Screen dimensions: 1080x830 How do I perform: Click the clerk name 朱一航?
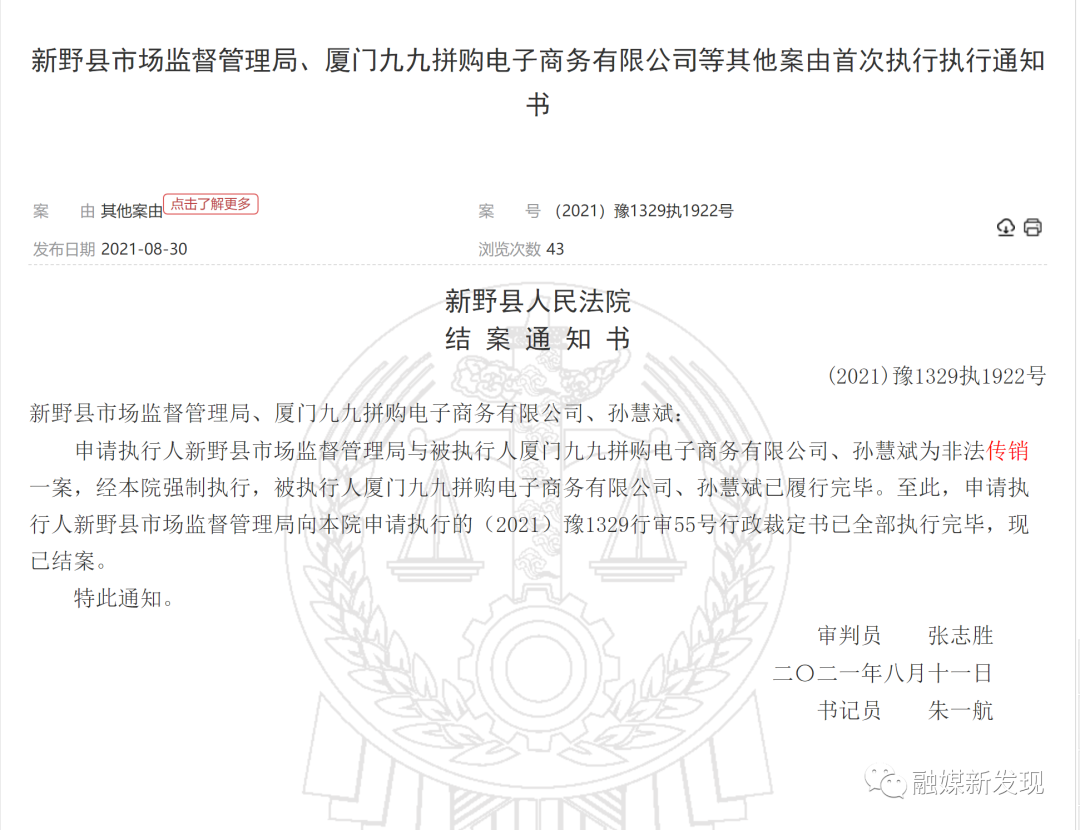tap(961, 710)
